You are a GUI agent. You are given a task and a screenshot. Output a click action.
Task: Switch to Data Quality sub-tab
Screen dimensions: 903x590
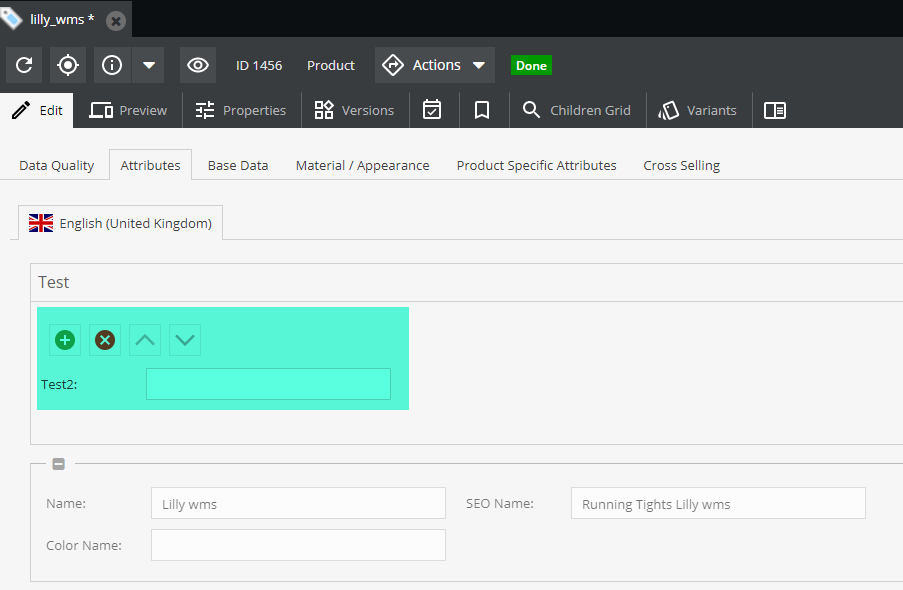56,165
